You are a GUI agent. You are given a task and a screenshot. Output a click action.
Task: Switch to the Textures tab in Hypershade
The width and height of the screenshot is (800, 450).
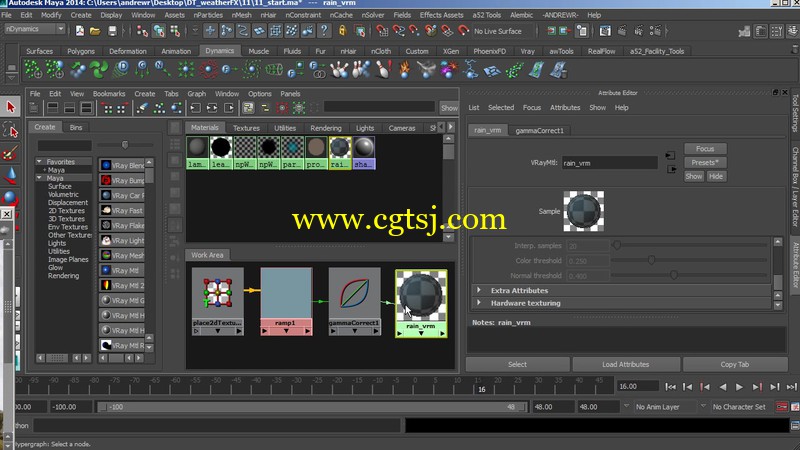246,128
